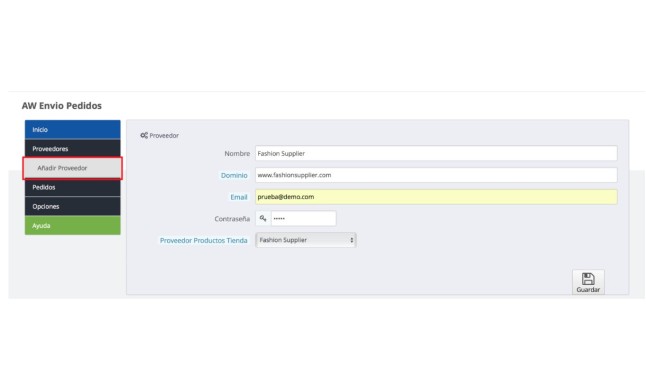Open the Proveedores menu section

click(x=73, y=149)
